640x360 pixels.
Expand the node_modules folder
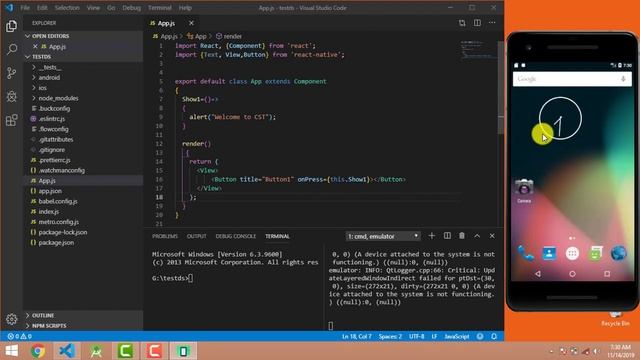coord(83,98)
